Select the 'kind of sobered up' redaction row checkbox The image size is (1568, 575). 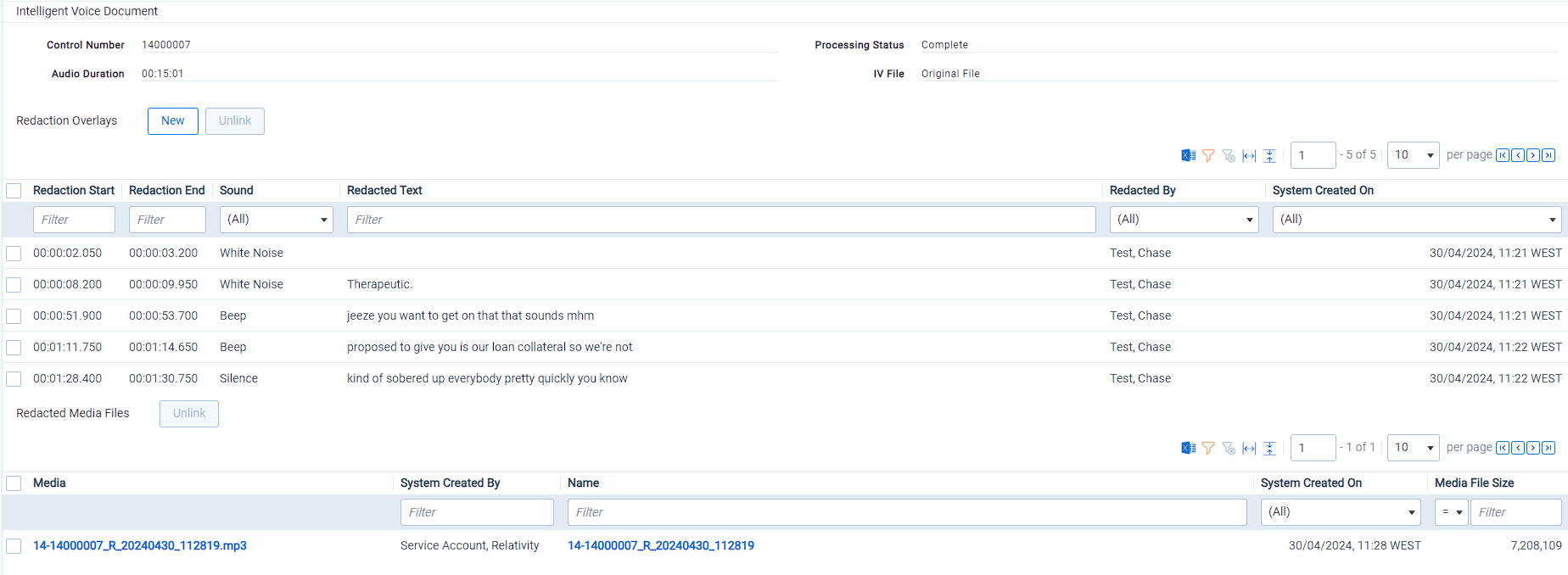click(14, 379)
